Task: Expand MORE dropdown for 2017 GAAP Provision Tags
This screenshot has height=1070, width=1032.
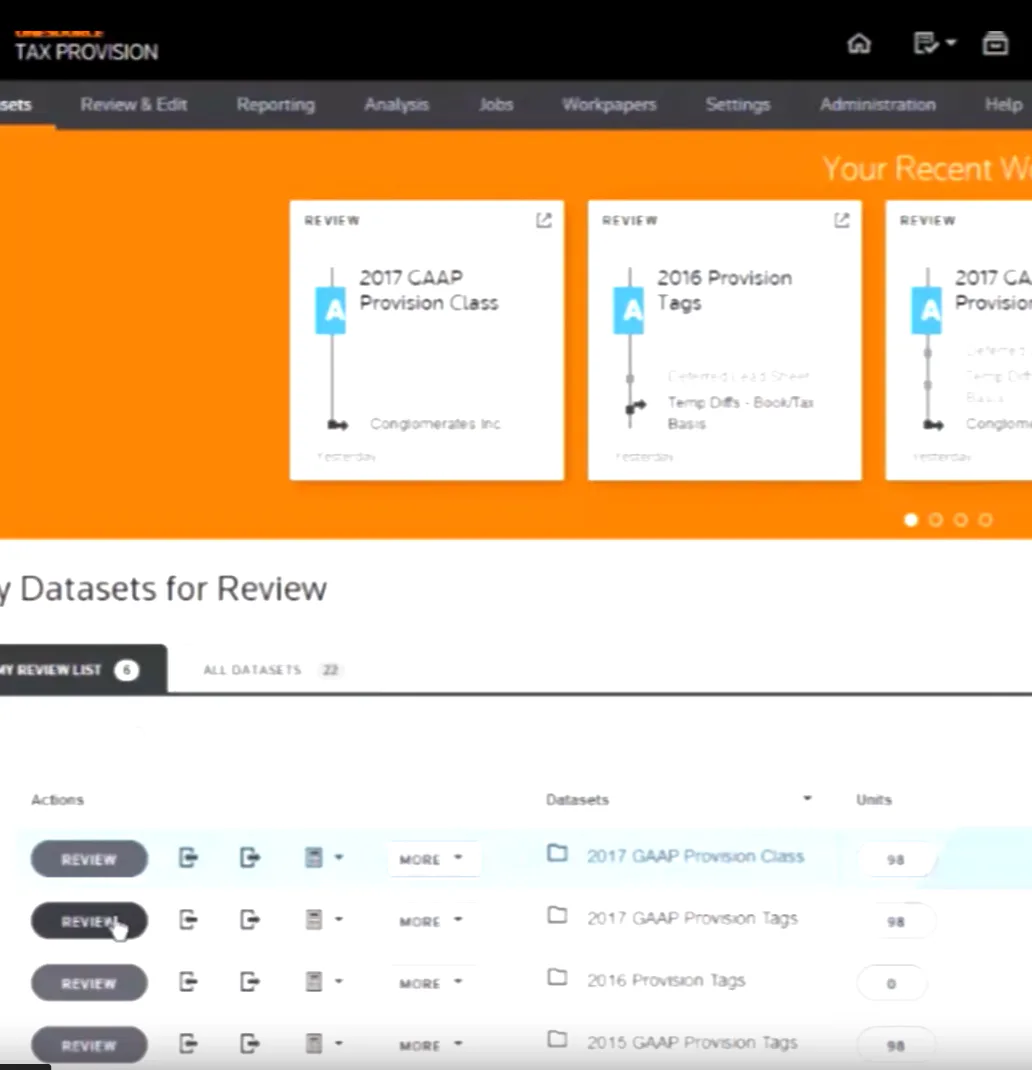Action: (x=431, y=921)
